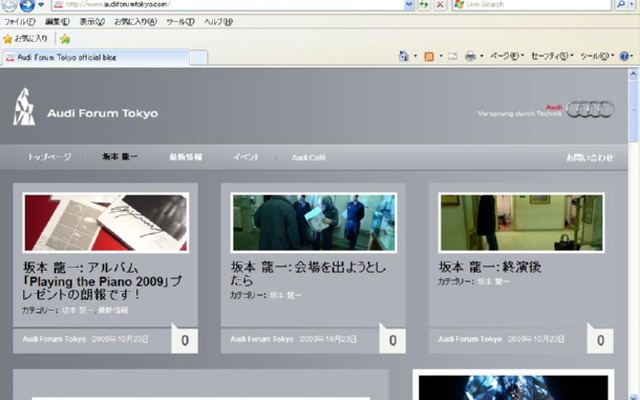Click category link under 会場を出ようとしたら post
Viewport: 640px width, 400px height.
pyautogui.click(x=285, y=295)
